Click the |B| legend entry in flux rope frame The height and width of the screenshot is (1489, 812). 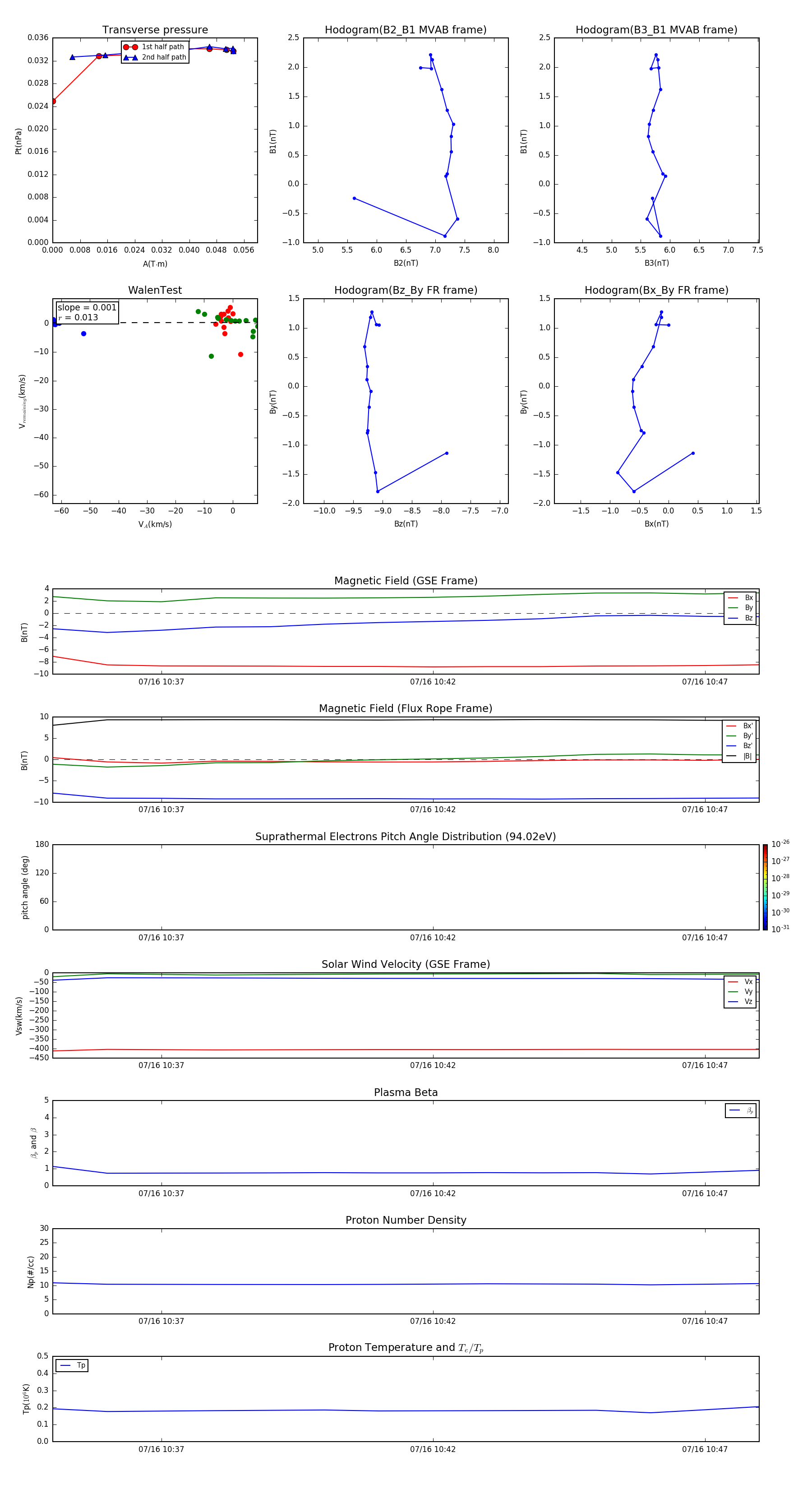point(740,756)
